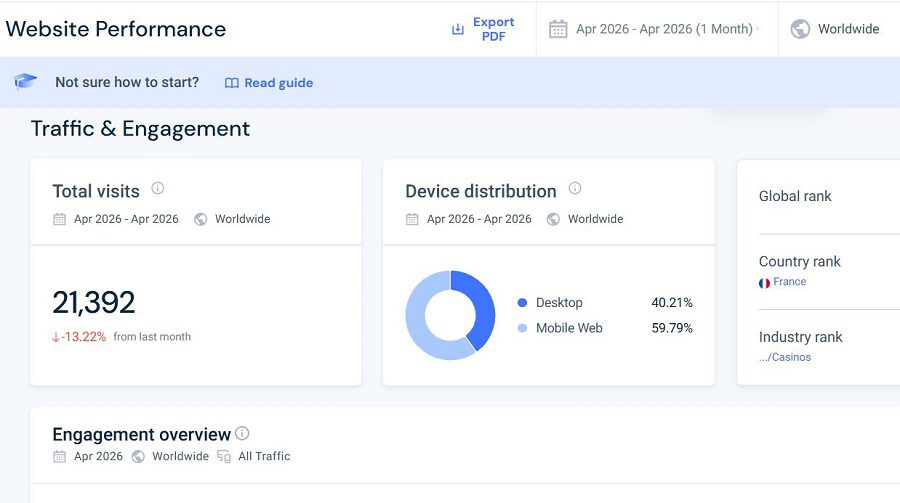
Task: Open the Worldwide country selector dropdown
Action: tap(835, 29)
